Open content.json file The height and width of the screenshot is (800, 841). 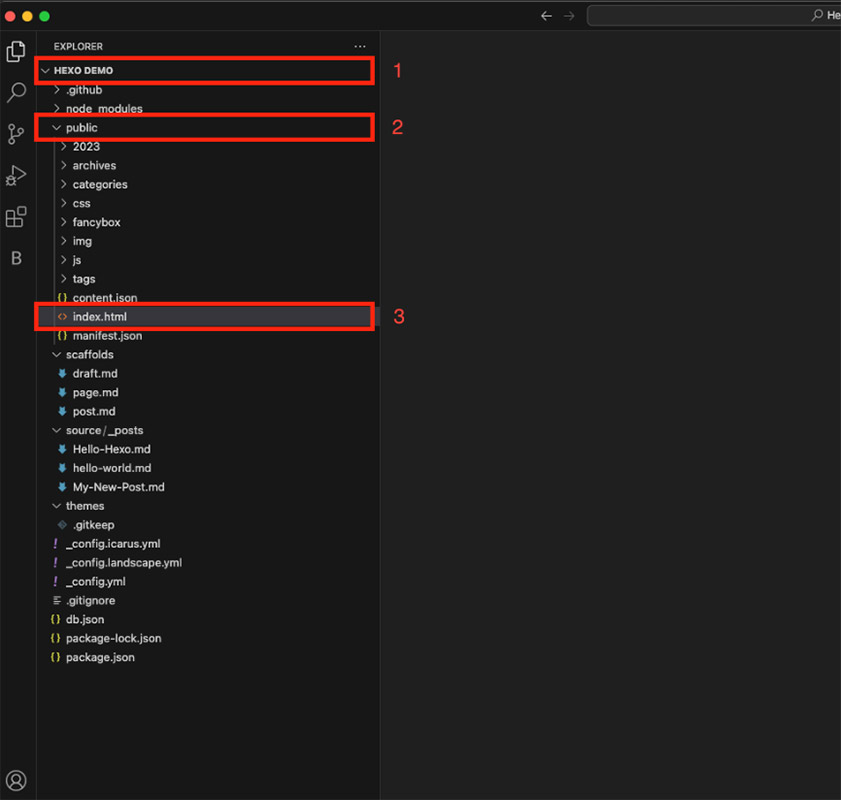point(208,298)
